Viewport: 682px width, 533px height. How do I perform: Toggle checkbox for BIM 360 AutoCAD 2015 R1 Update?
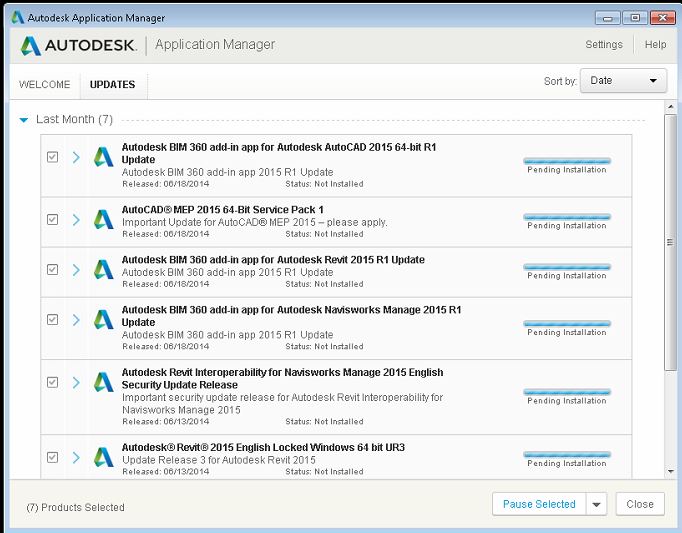pyautogui.click(x=53, y=157)
